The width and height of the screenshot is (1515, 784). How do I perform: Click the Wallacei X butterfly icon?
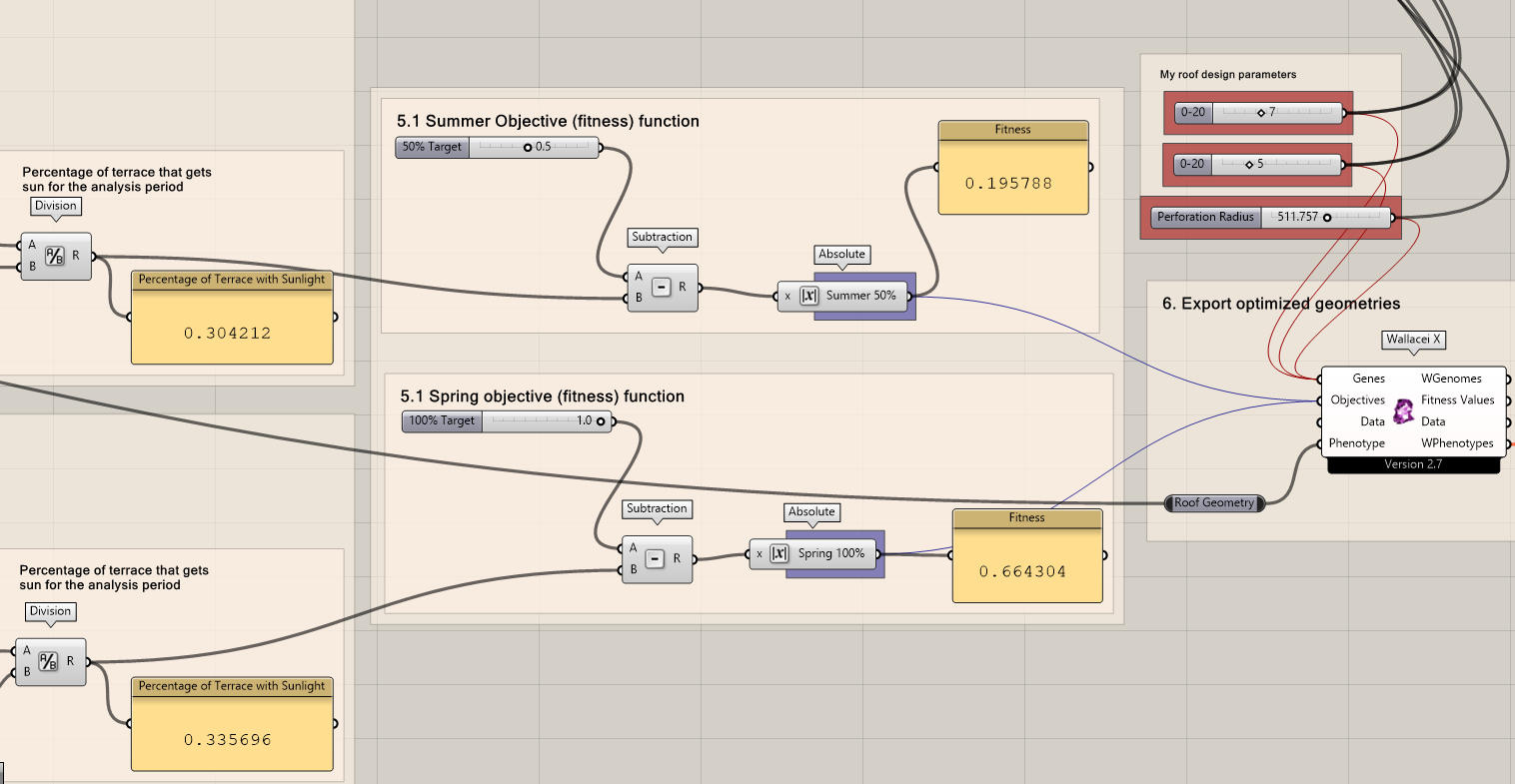[x=1402, y=411]
